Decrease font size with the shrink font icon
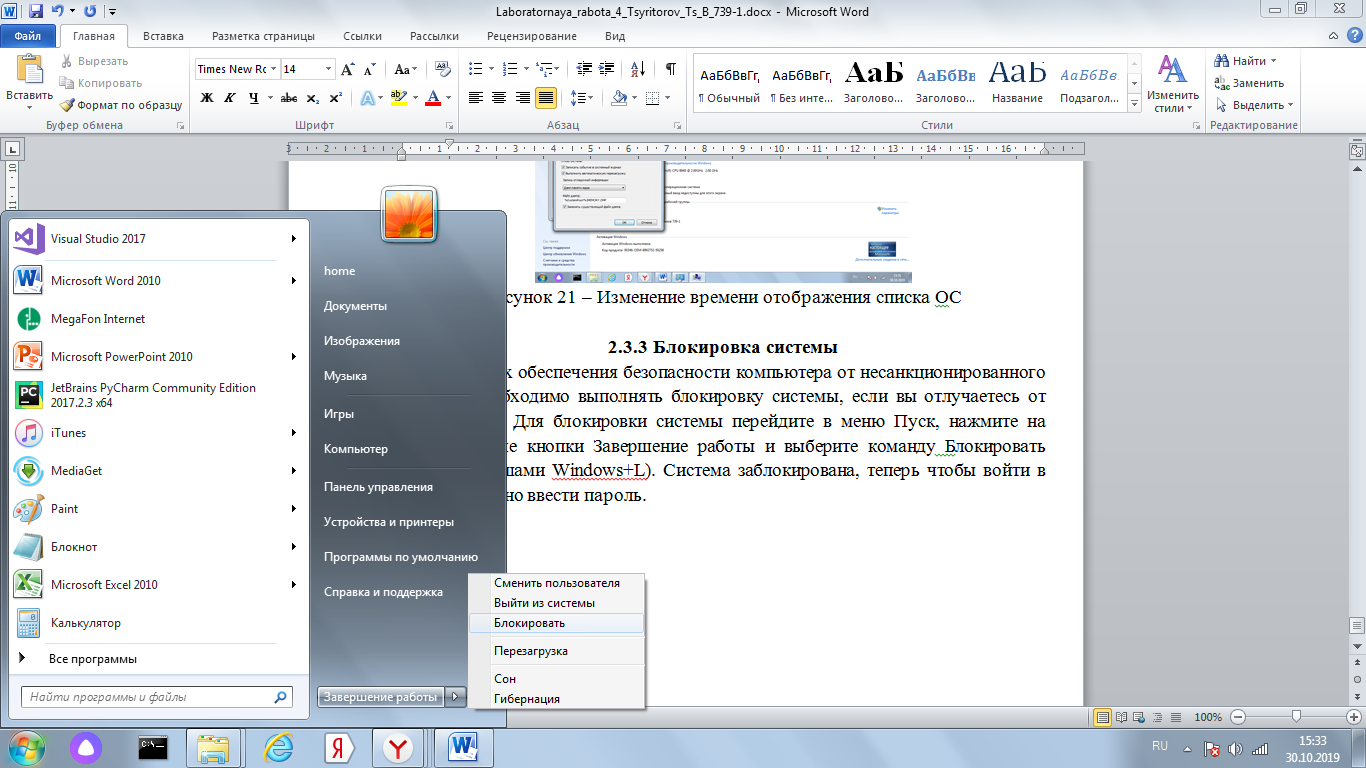The height and width of the screenshot is (768, 1366). coord(369,69)
